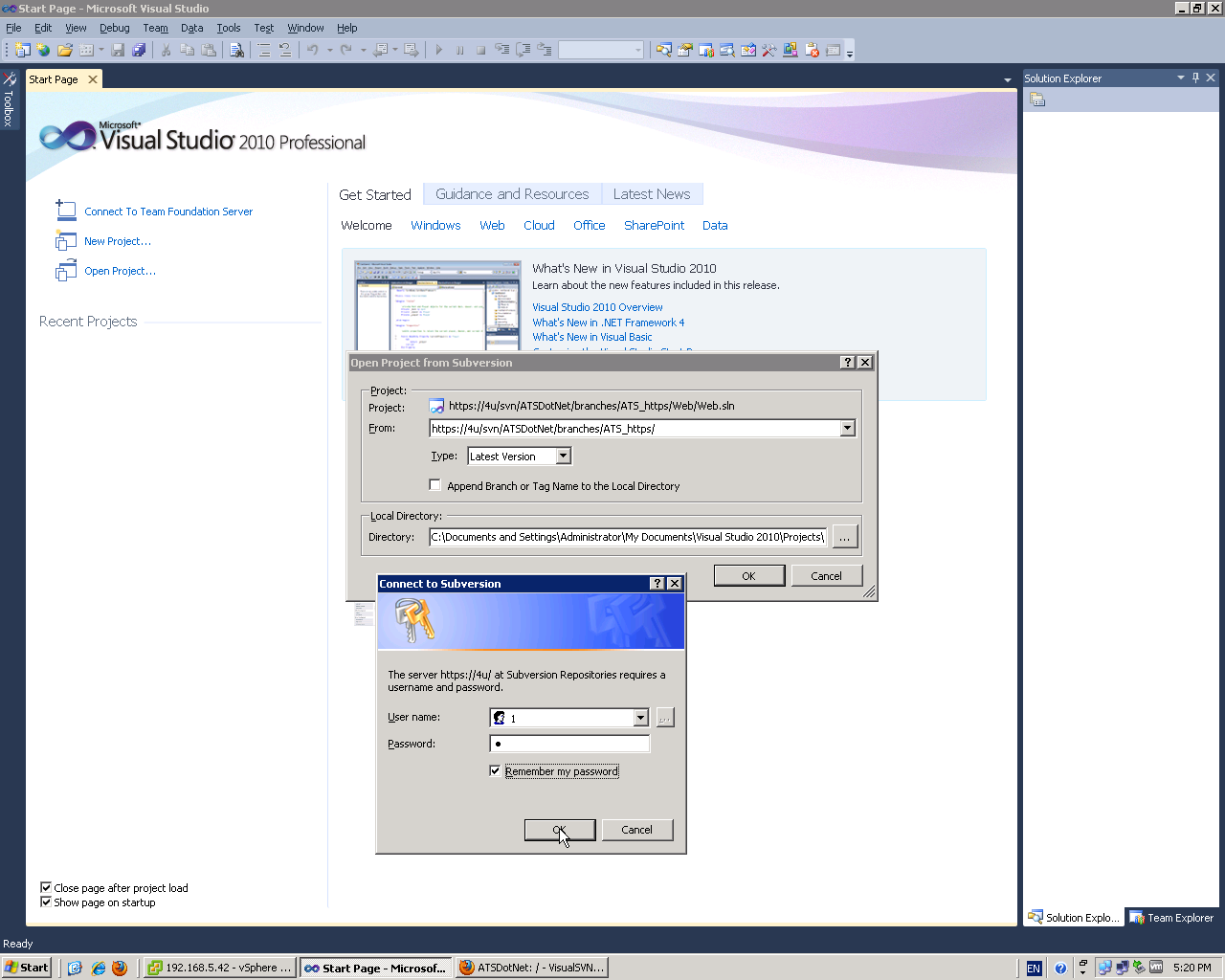
Task: Open the Toolbox side panel tab
Action: tap(9, 99)
